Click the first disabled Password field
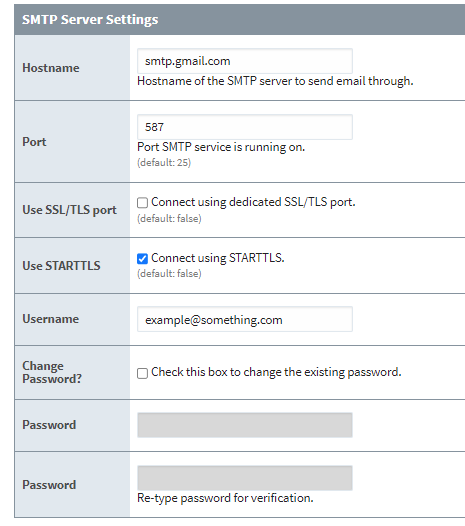This screenshot has width=465, height=526. click(245, 425)
